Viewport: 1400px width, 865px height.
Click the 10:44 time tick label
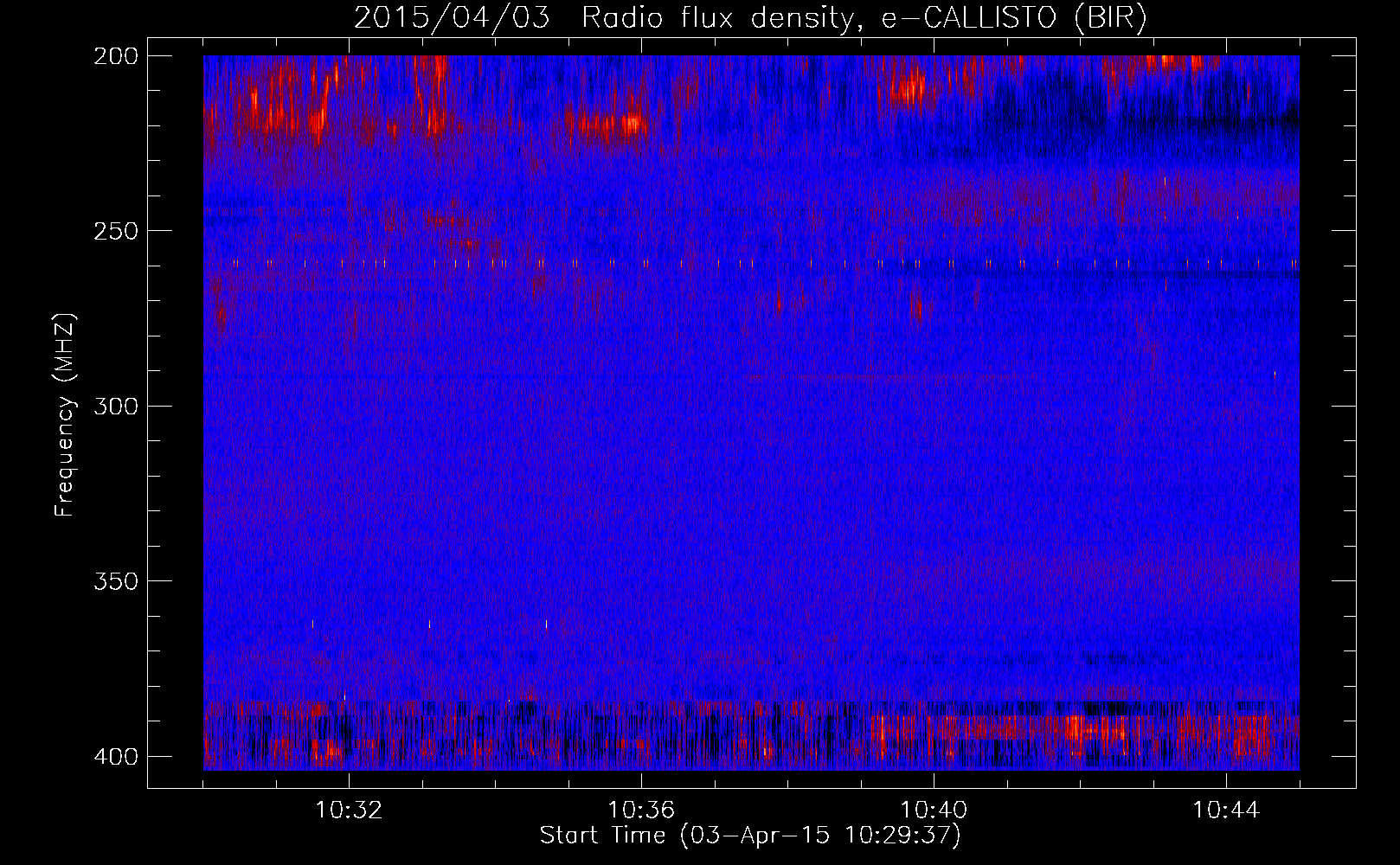coord(1226,810)
